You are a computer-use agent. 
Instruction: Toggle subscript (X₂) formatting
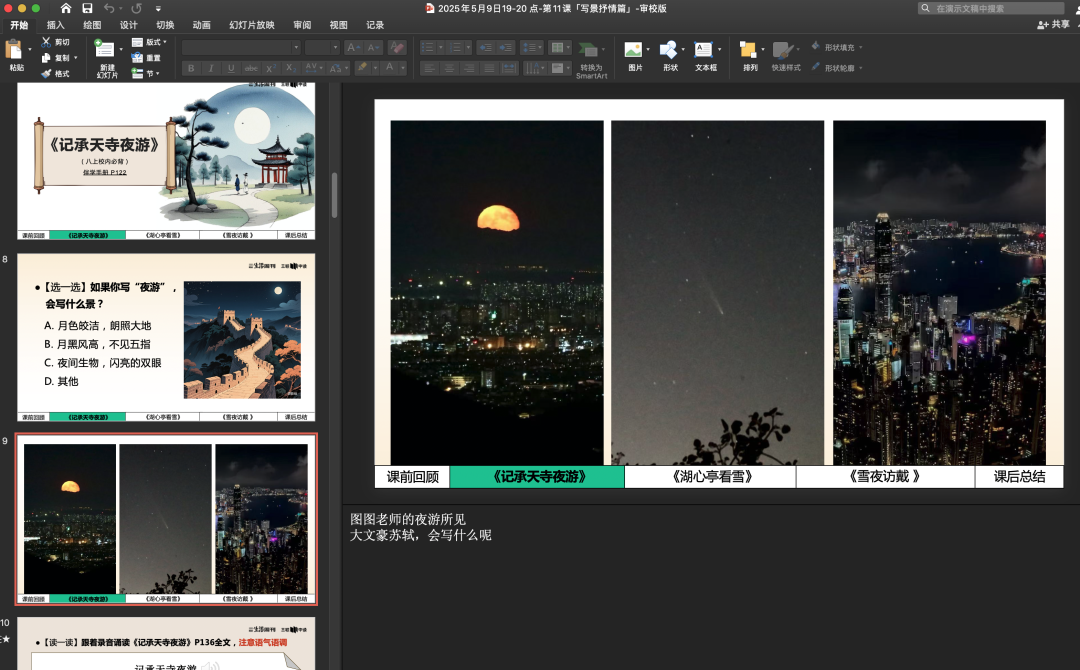click(x=291, y=68)
